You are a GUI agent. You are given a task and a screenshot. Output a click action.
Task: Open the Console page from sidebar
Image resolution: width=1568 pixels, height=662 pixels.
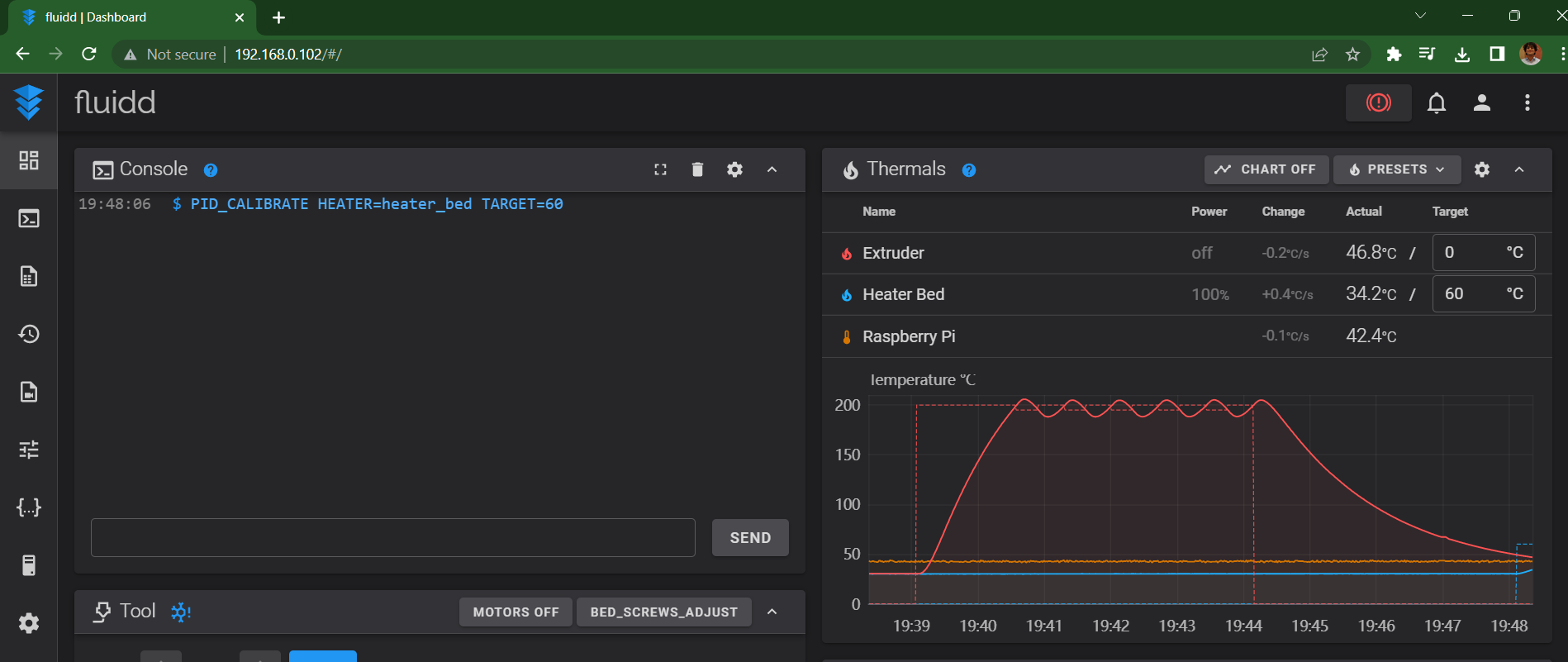[x=29, y=218]
